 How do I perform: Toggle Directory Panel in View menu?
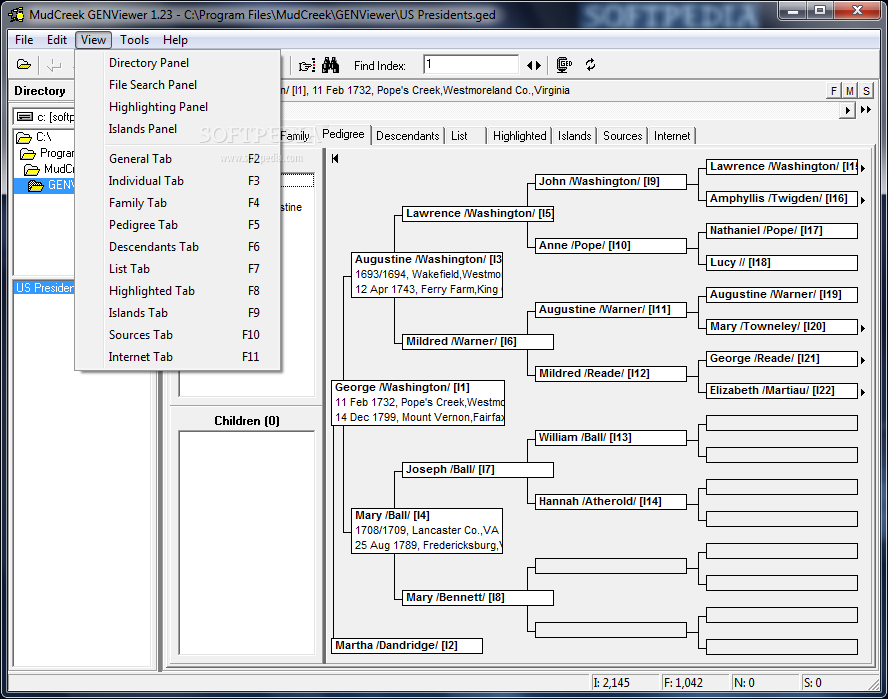tap(178, 63)
